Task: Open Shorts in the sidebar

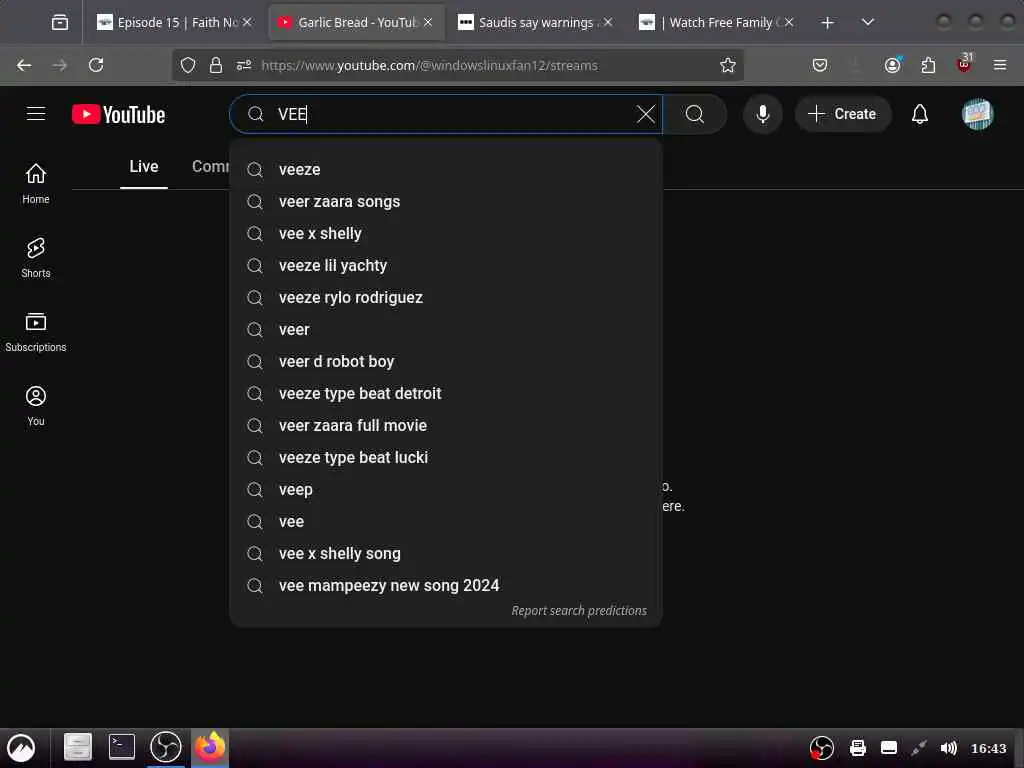Action: coord(36,258)
